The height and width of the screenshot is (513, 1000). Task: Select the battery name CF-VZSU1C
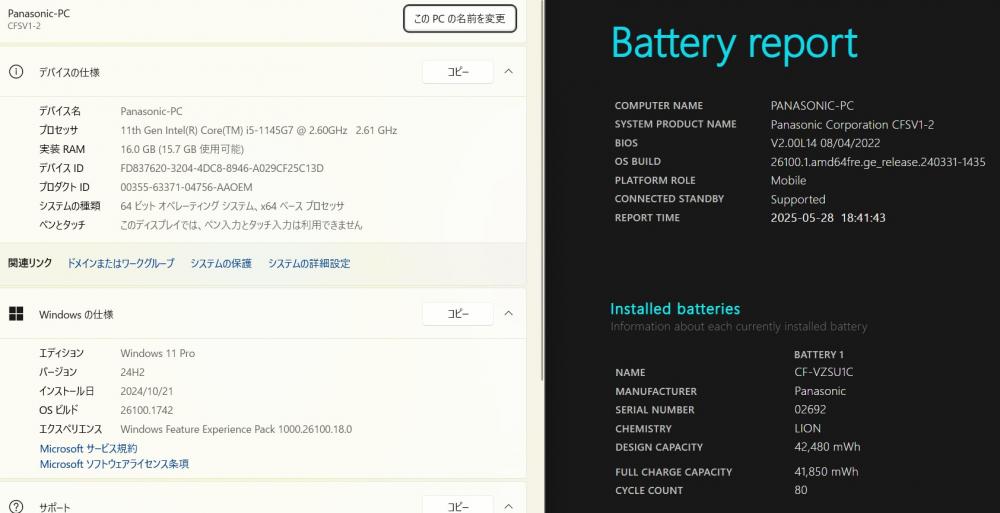coord(823,372)
